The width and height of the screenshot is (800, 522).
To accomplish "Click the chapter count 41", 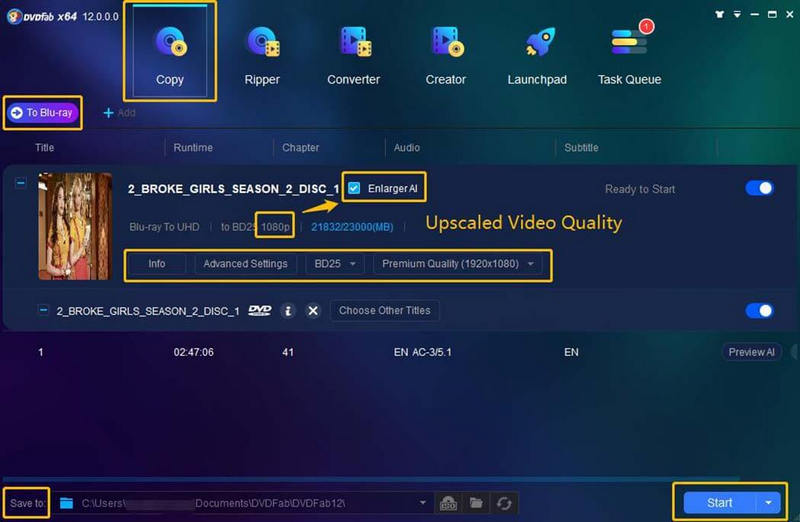I will [288, 352].
